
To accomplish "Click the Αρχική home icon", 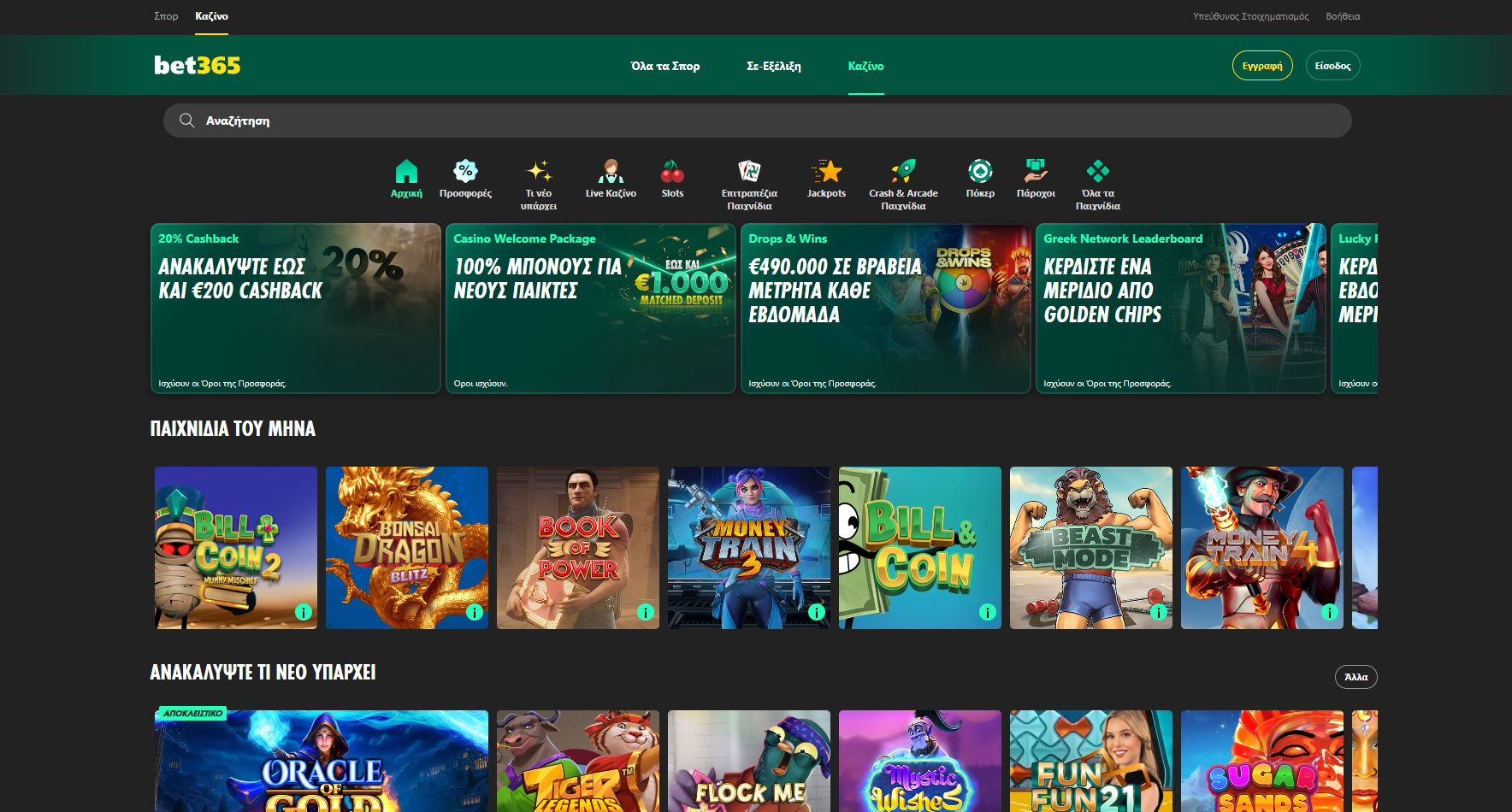I will (x=406, y=172).
